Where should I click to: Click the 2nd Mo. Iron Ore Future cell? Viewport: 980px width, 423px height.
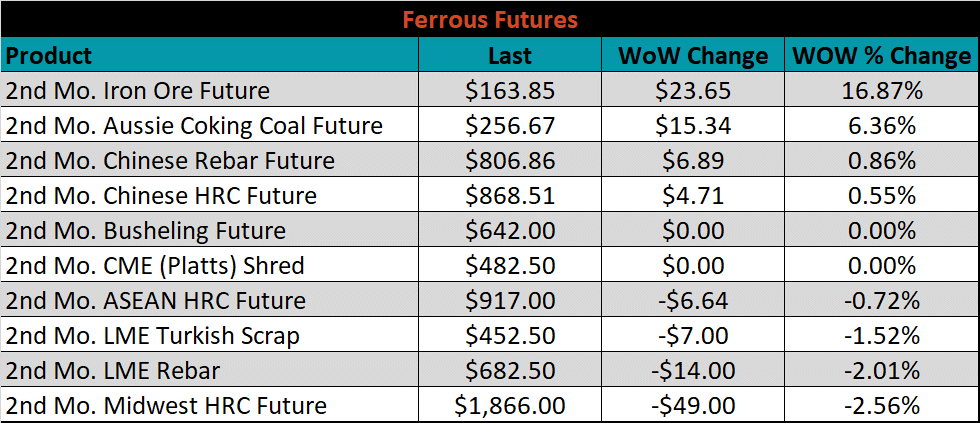[210, 90]
